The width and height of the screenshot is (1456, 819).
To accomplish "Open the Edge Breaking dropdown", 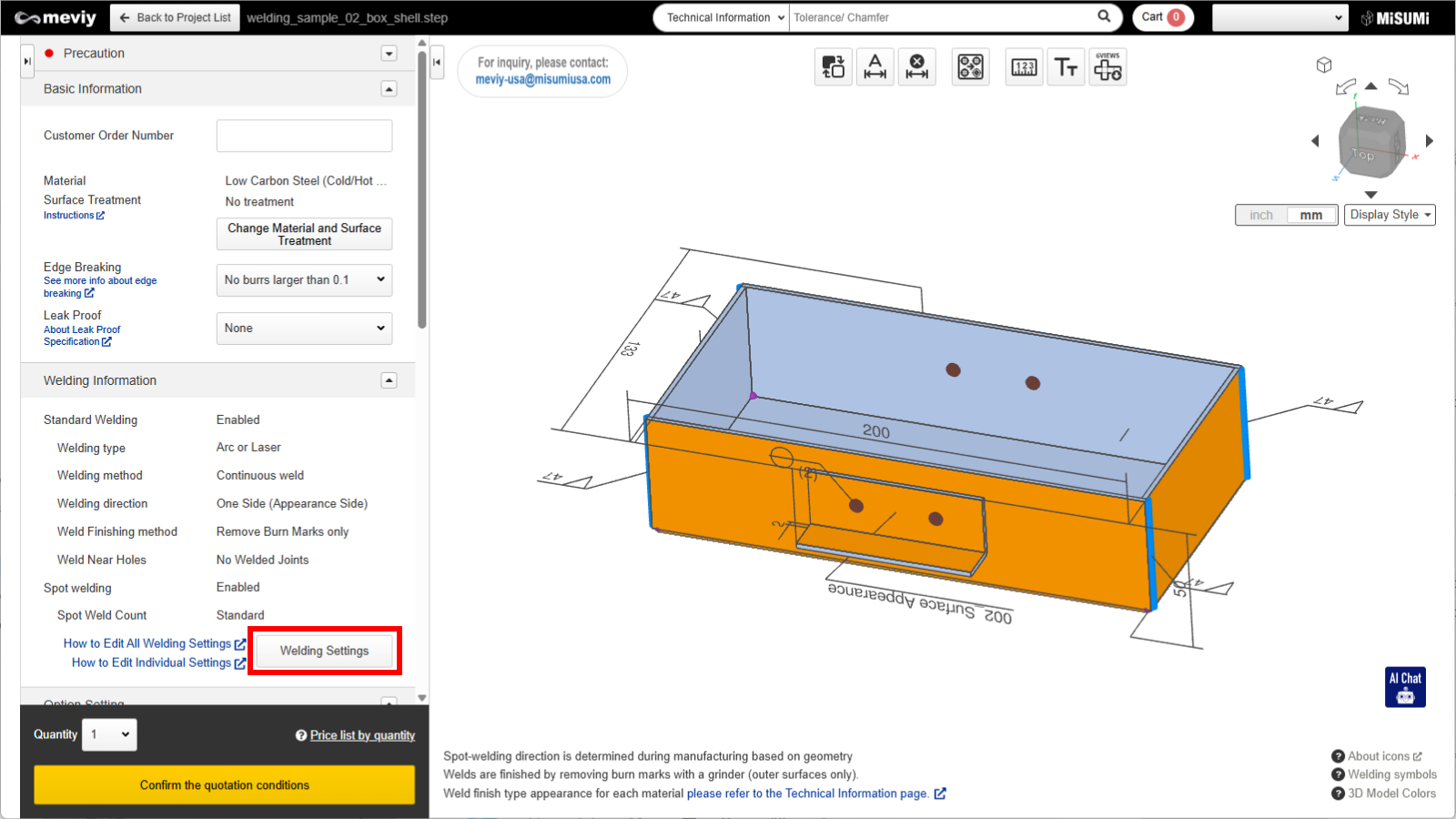I will point(304,280).
